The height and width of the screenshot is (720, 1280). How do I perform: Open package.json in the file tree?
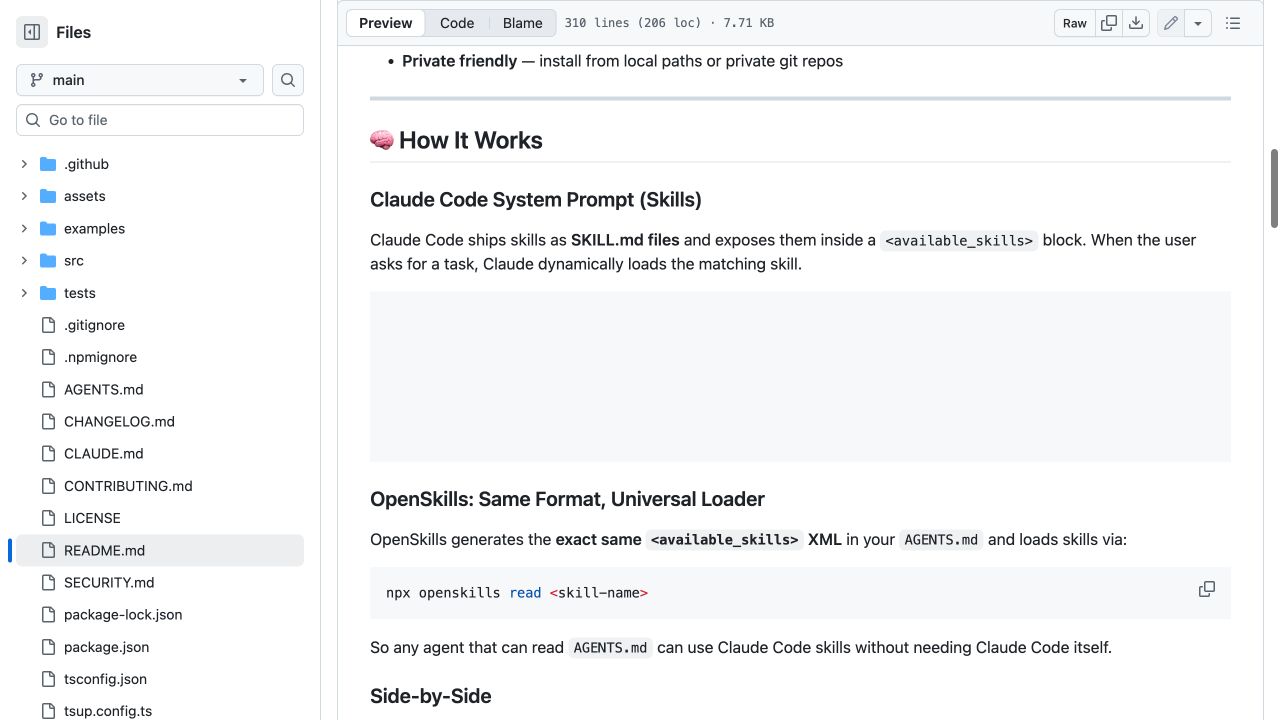point(106,647)
